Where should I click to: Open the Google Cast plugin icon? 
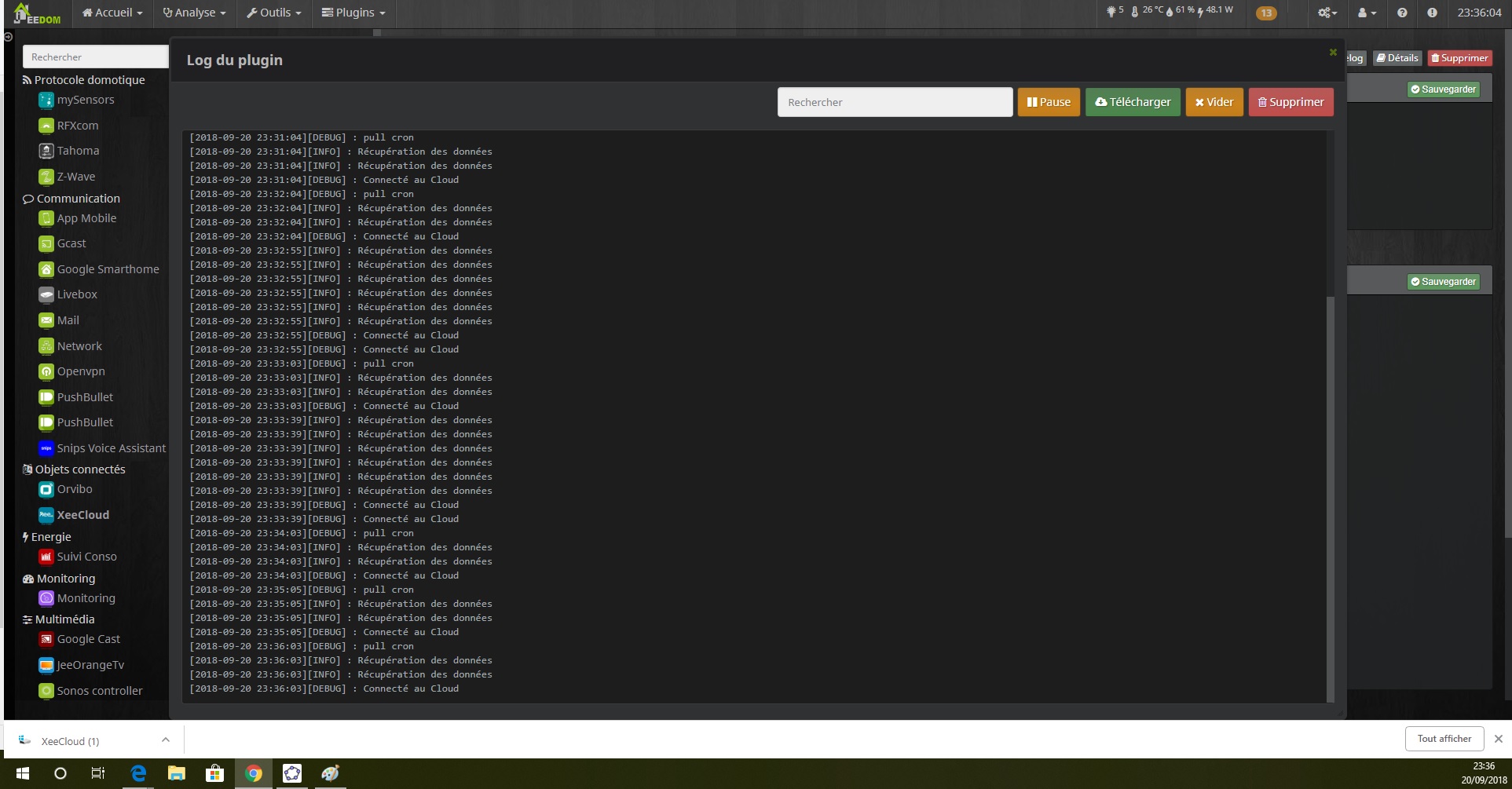(46, 639)
